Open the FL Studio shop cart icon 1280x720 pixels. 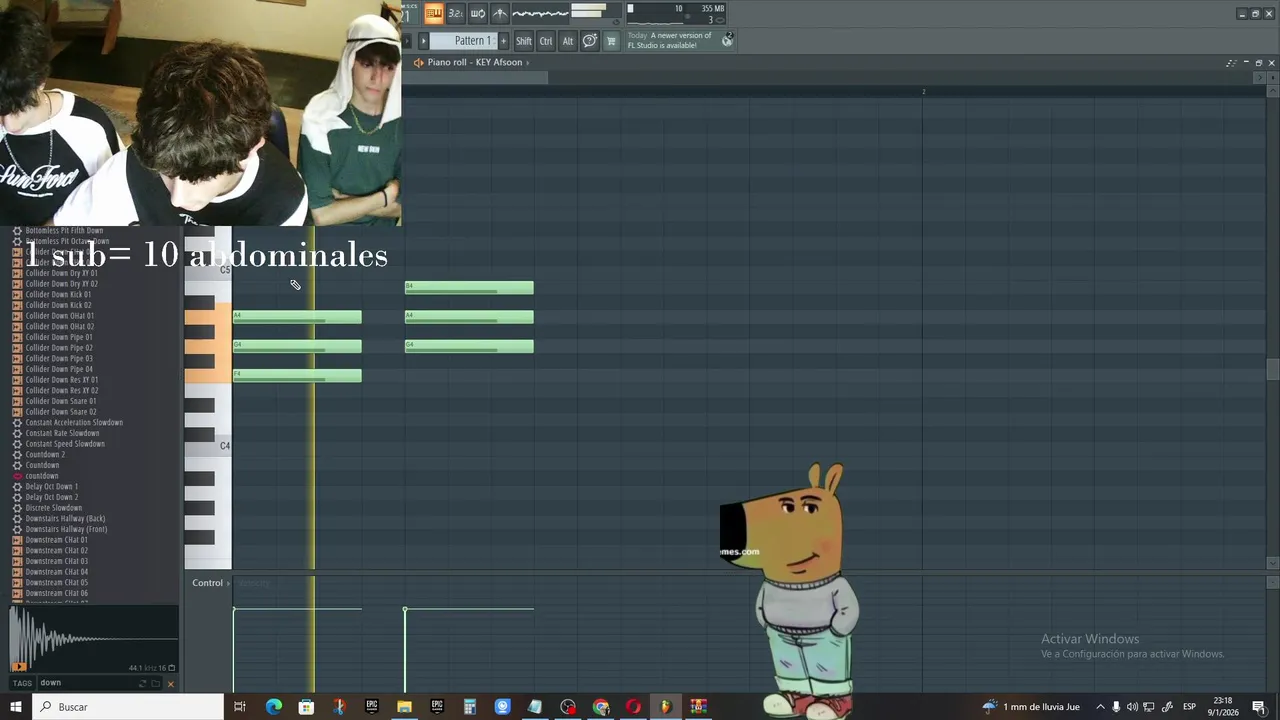[611, 41]
